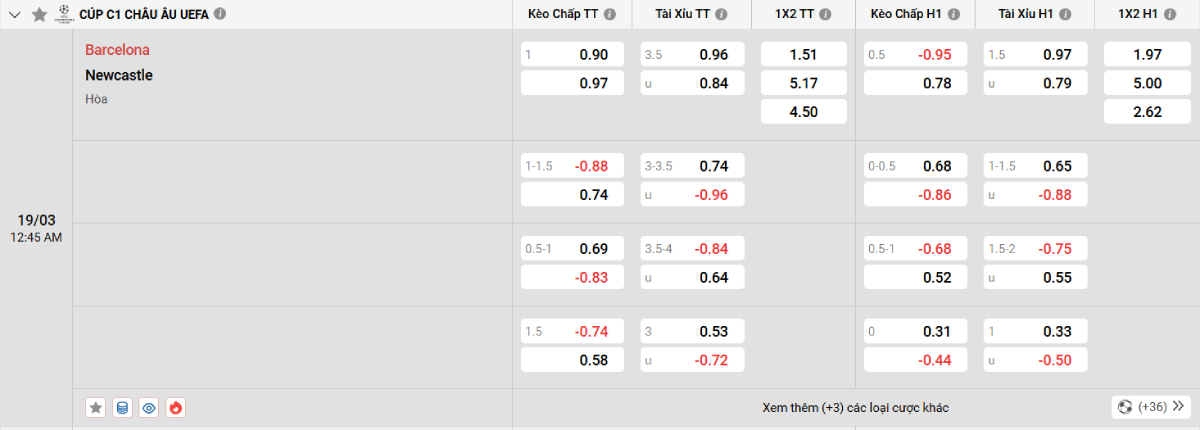Pick Newcastle full-time handicap odds 0.97

point(573,83)
